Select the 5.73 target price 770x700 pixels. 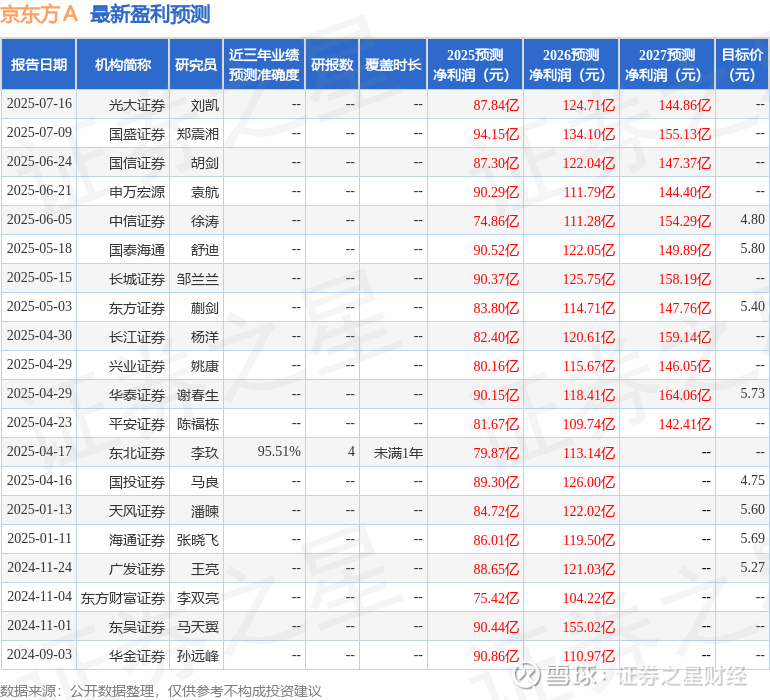pos(752,393)
